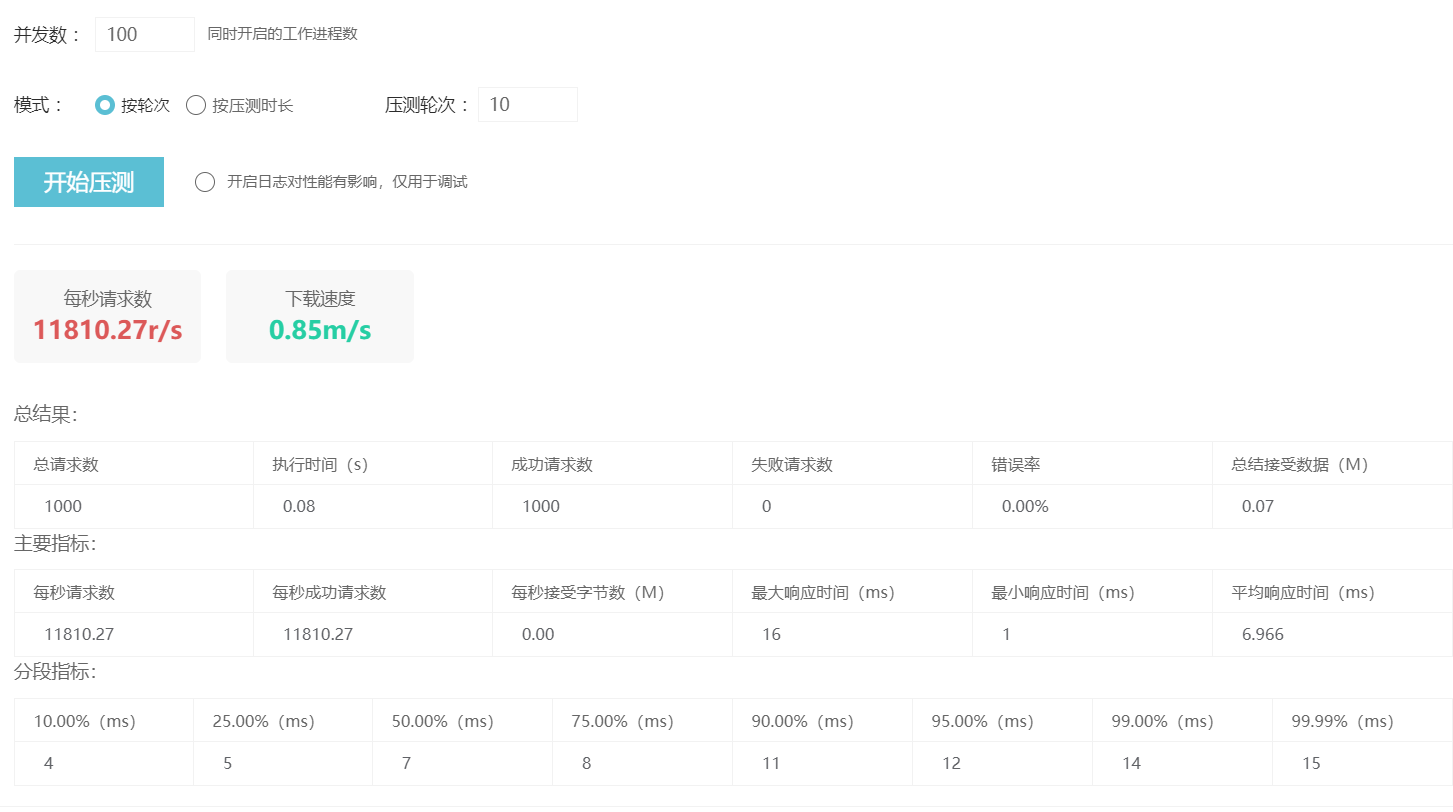The image size is (1453, 812).
Task: Click the 错误率 value 0.00%
Action: click(x=1025, y=506)
